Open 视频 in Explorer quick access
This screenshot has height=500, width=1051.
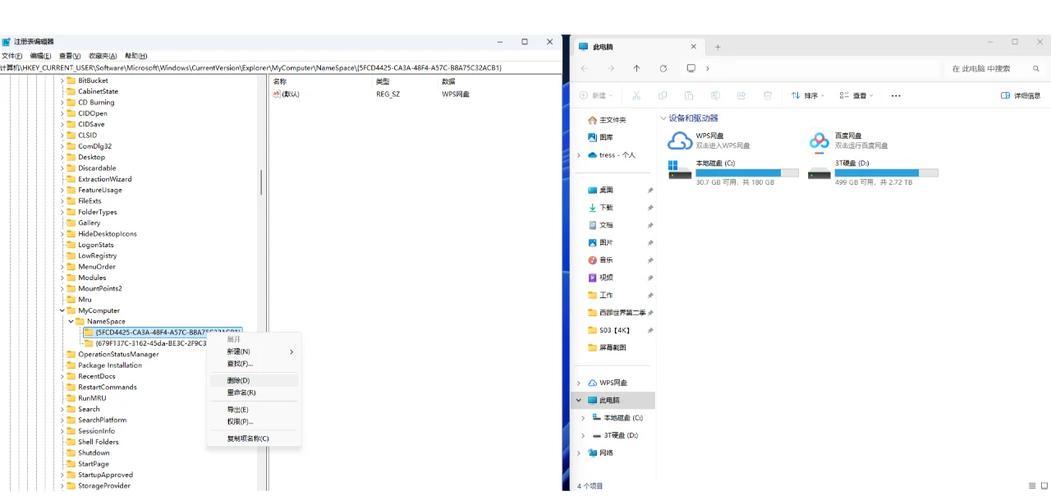click(600, 277)
